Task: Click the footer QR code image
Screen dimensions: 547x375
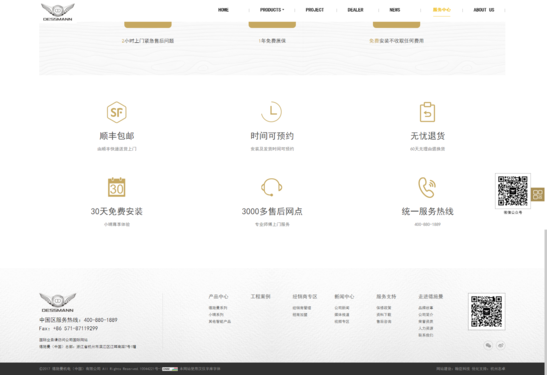Action: point(486,311)
